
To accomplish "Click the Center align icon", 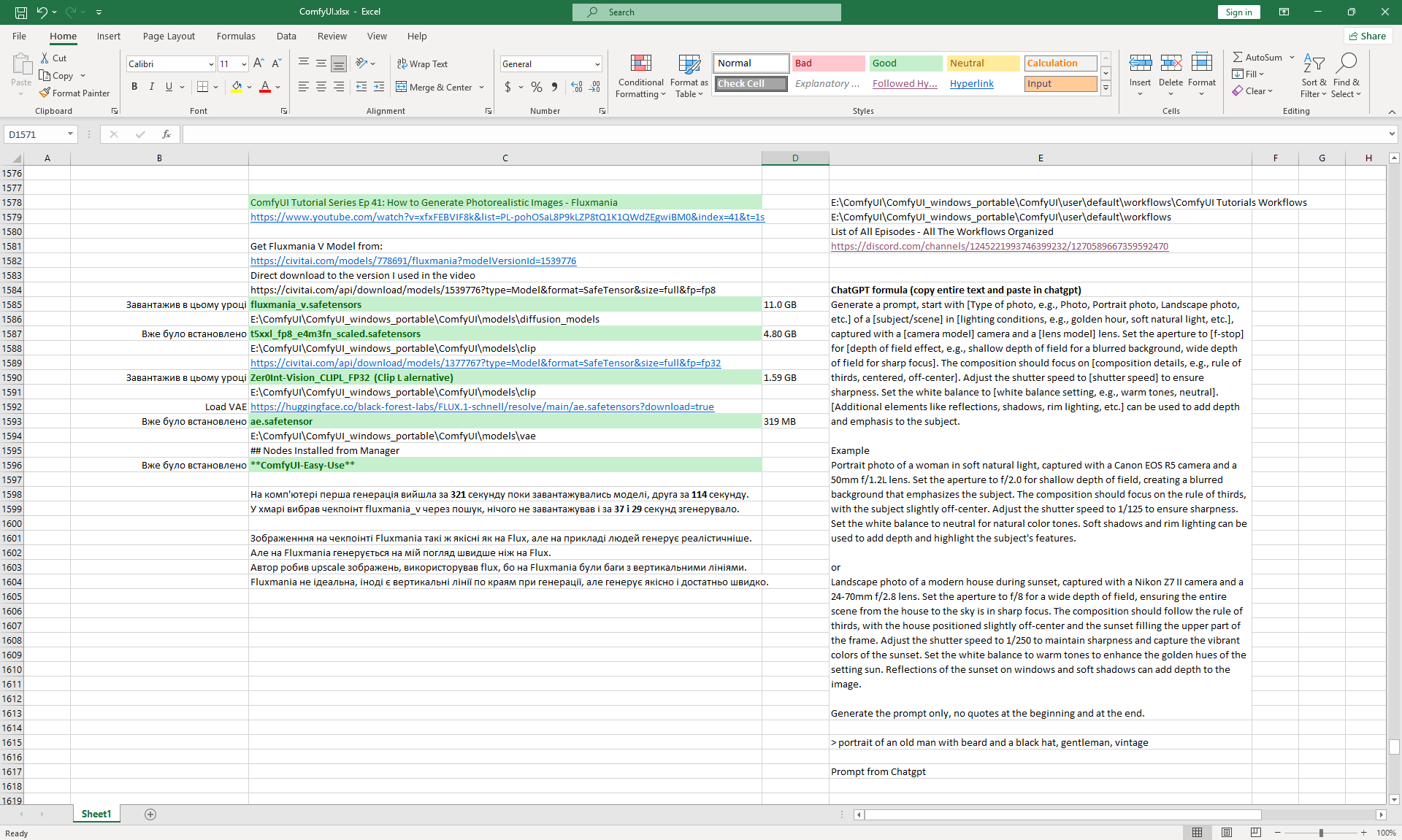I will click(321, 87).
